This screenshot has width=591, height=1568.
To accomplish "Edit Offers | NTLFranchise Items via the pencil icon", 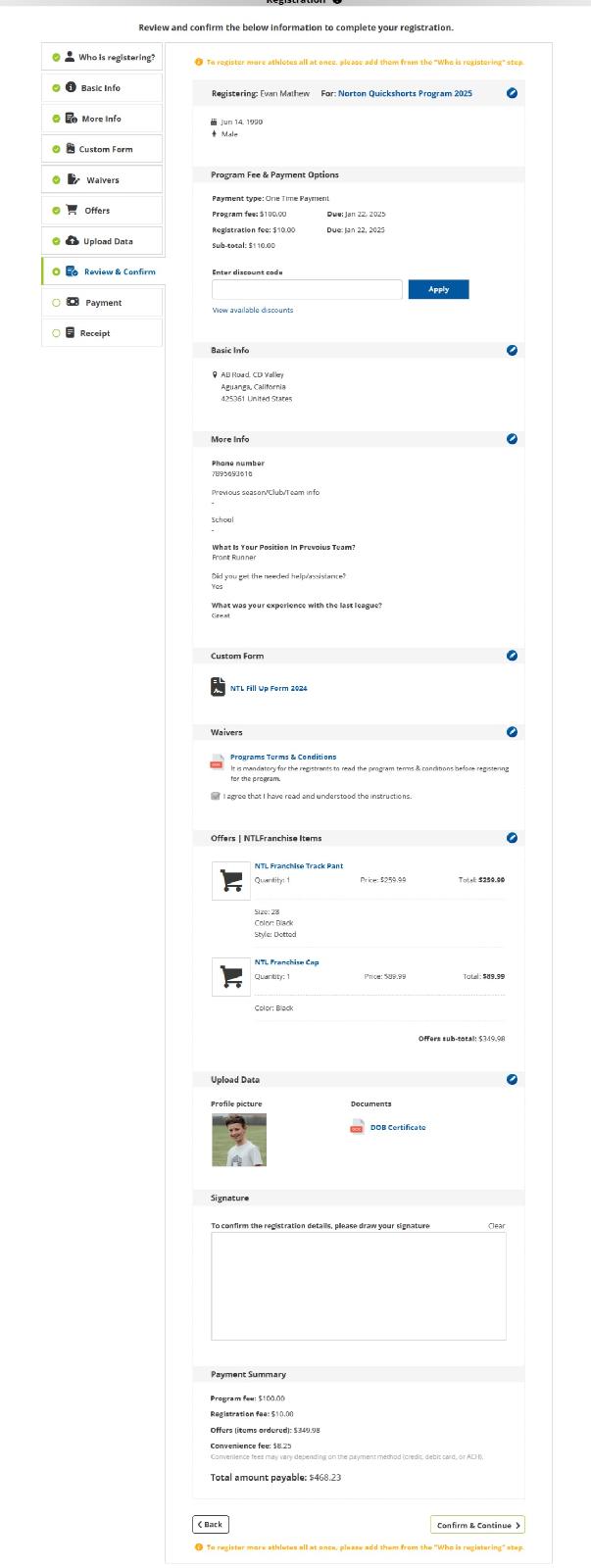I will [x=512, y=838].
